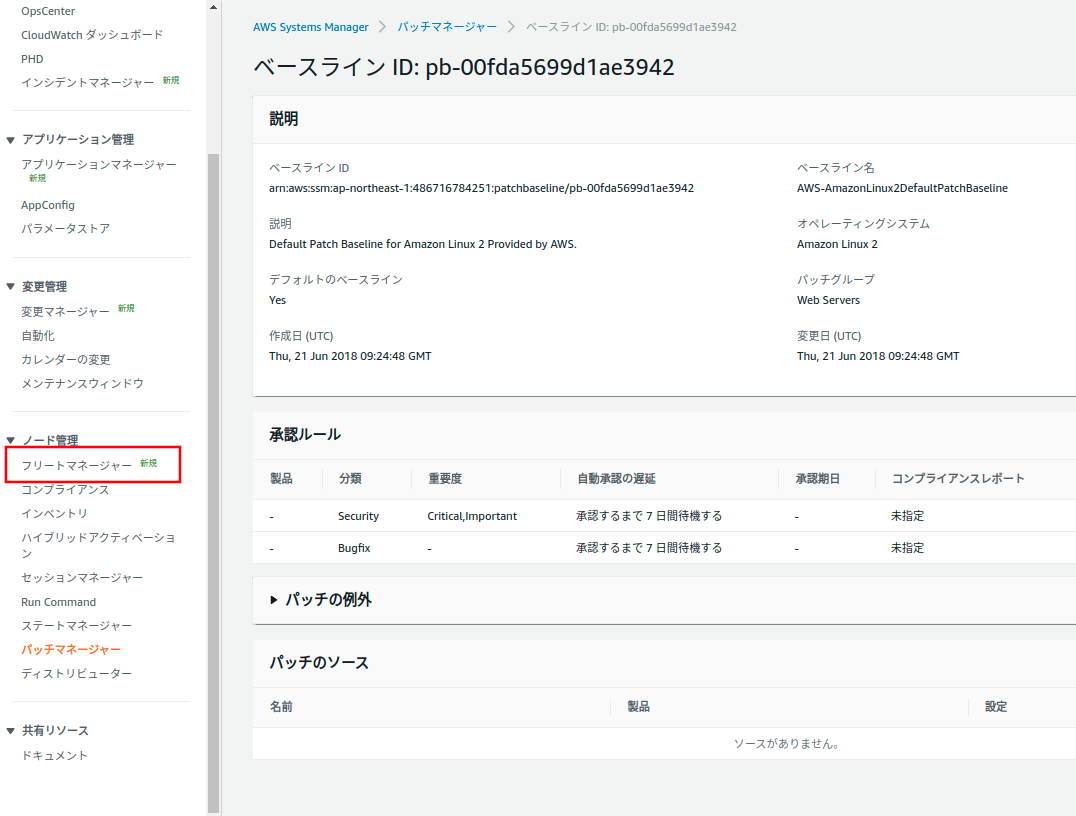1076x816 pixels.
Task: Click 重要度 column header
Action: pyautogui.click(x=445, y=478)
